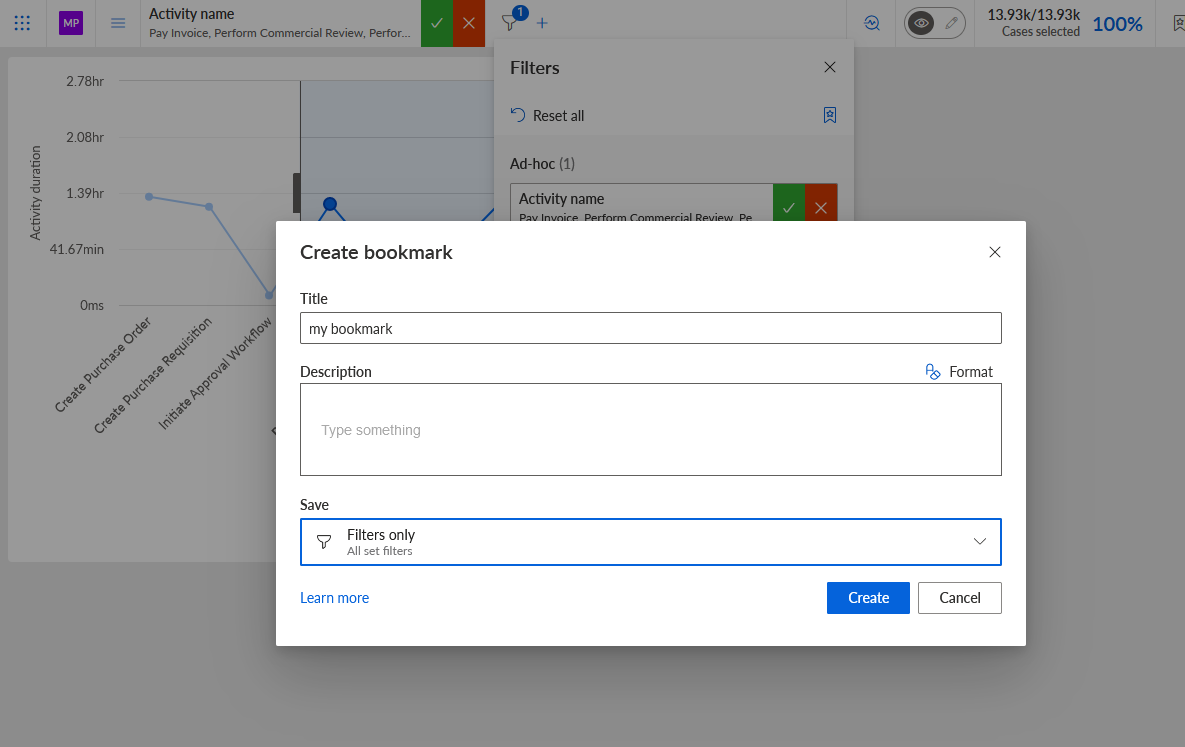Click the Ad-hoc (1) section heading

[x=543, y=163]
